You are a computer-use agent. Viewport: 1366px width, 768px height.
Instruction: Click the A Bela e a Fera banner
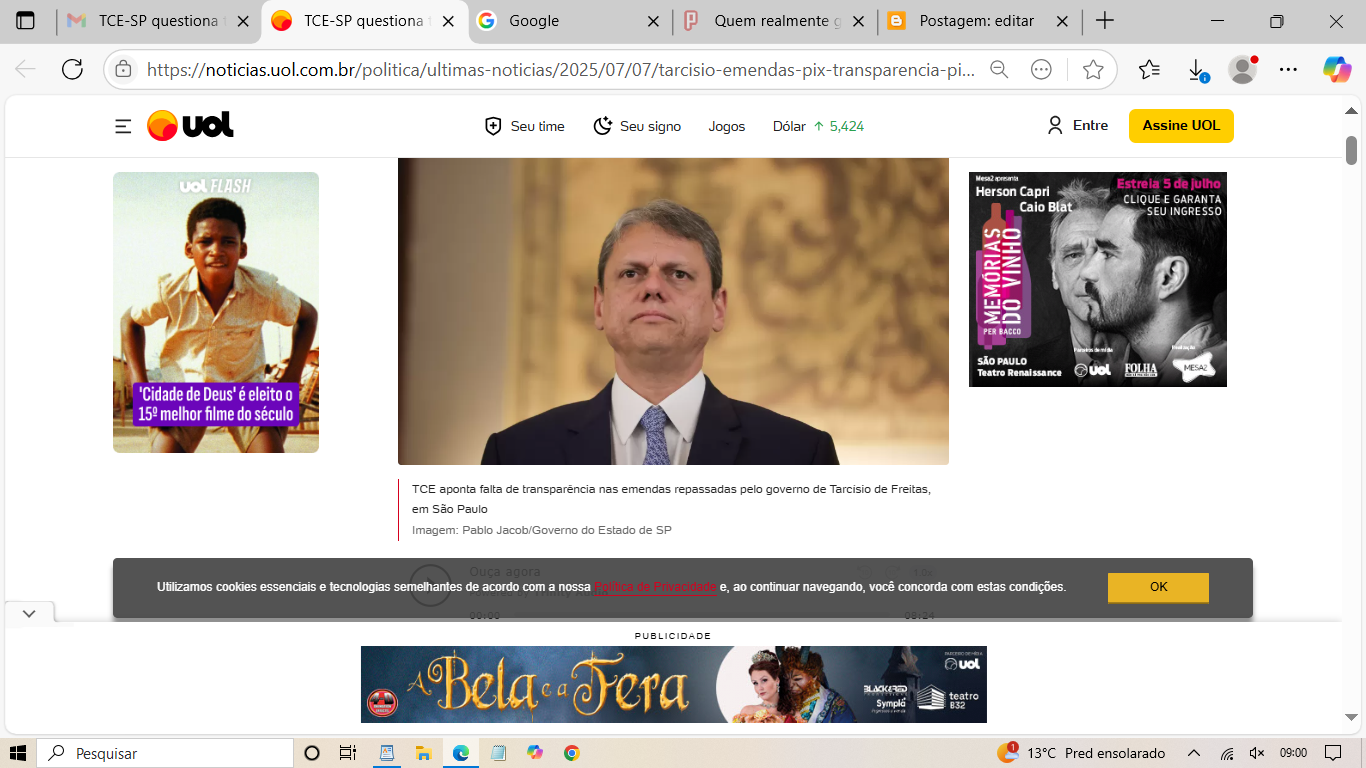[x=674, y=684]
